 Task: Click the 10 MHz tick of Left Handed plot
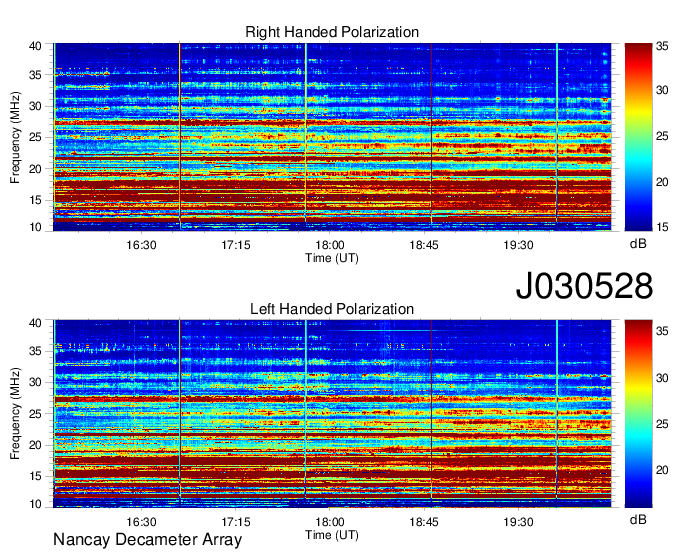tap(35, 504)
